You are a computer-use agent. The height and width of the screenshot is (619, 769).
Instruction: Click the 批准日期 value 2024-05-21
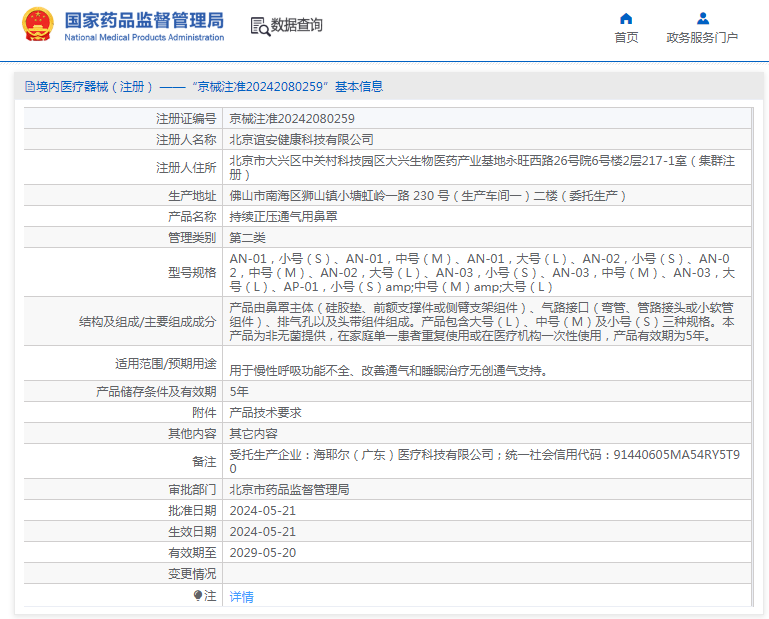262,511
